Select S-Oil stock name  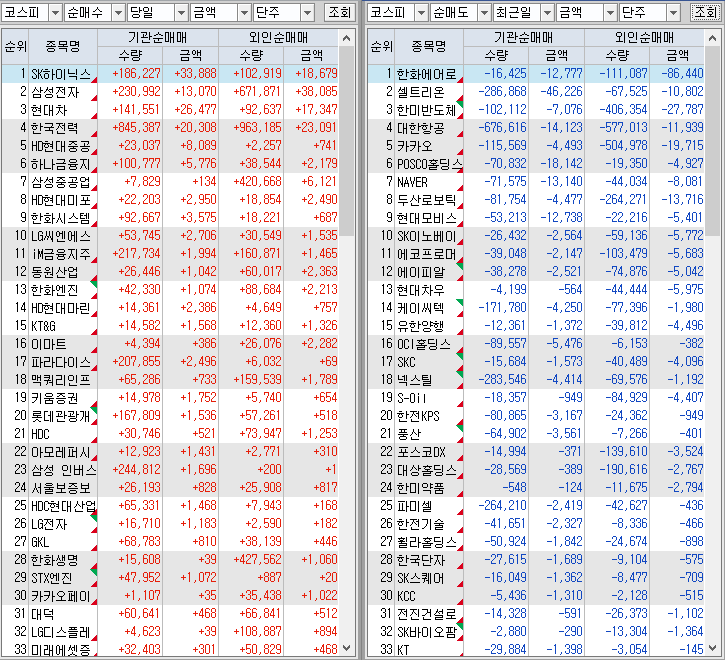click(412, 399)
